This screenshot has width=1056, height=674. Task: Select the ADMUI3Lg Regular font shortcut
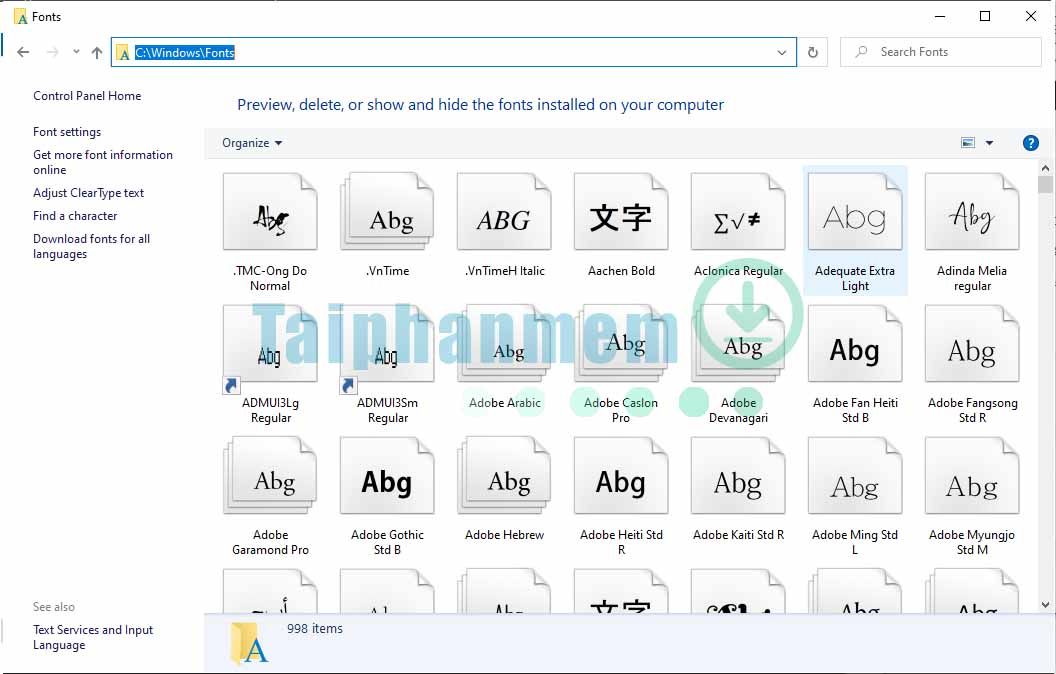270,351
